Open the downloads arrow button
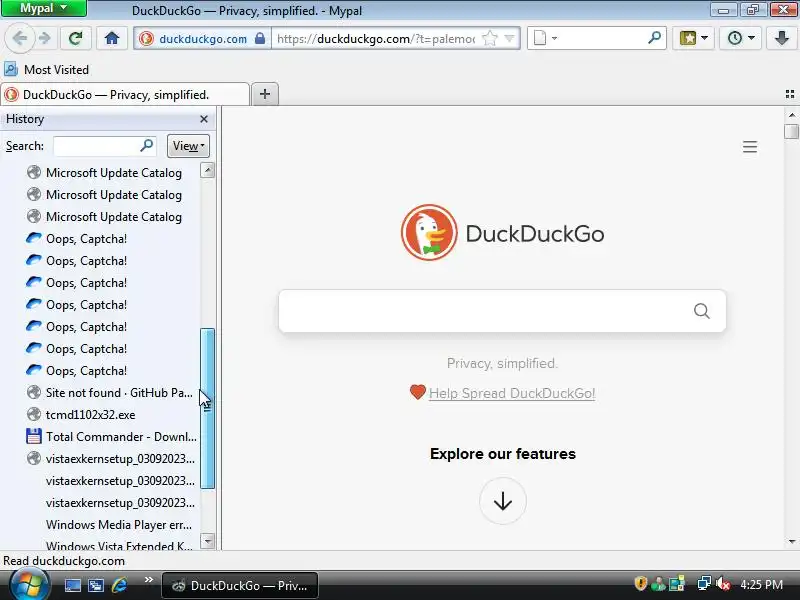The width and height of the screenshot is (800, 600). [x=782, y=38]
